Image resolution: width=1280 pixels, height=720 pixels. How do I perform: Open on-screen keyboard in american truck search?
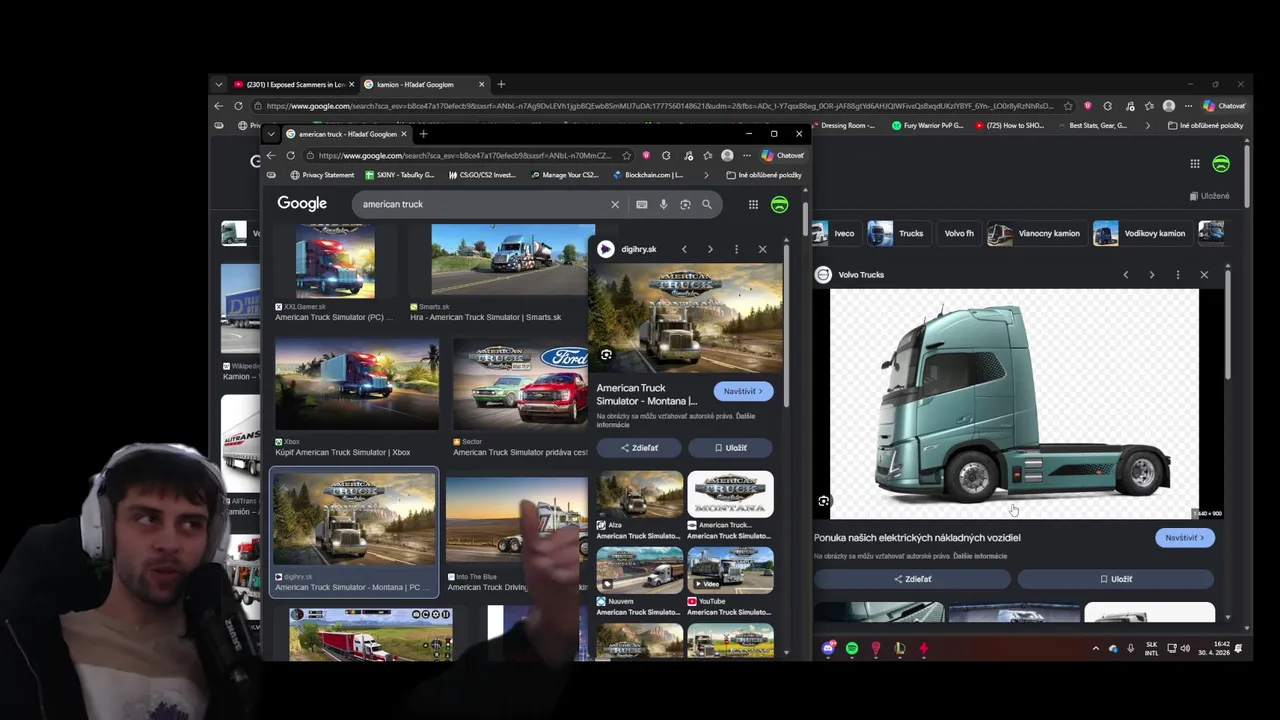tap(641, 204)
